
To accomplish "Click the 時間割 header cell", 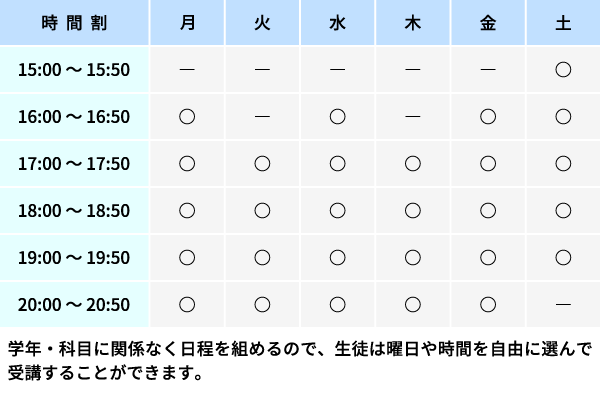I will click(x=74, y=23).
